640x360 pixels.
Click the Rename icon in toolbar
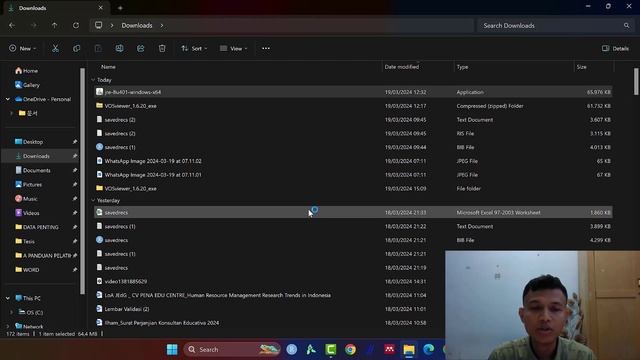(x=119, y=49)
